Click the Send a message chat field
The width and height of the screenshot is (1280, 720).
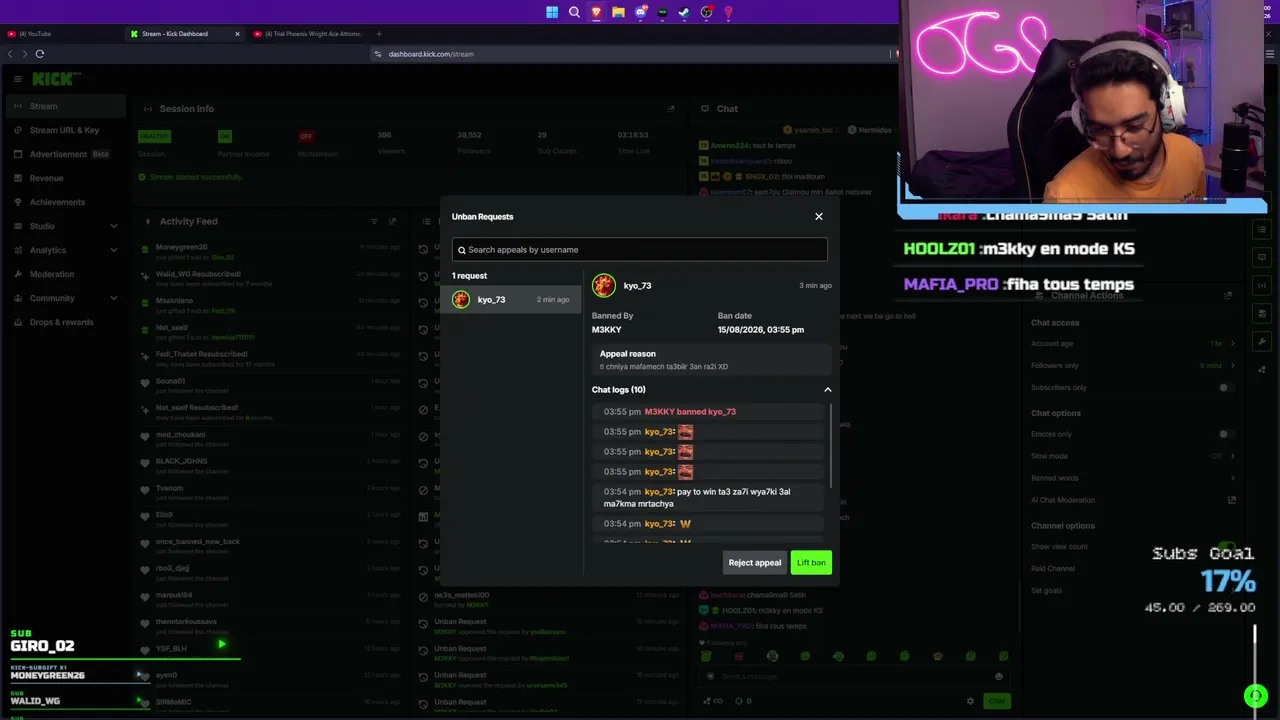coord(855,677)
